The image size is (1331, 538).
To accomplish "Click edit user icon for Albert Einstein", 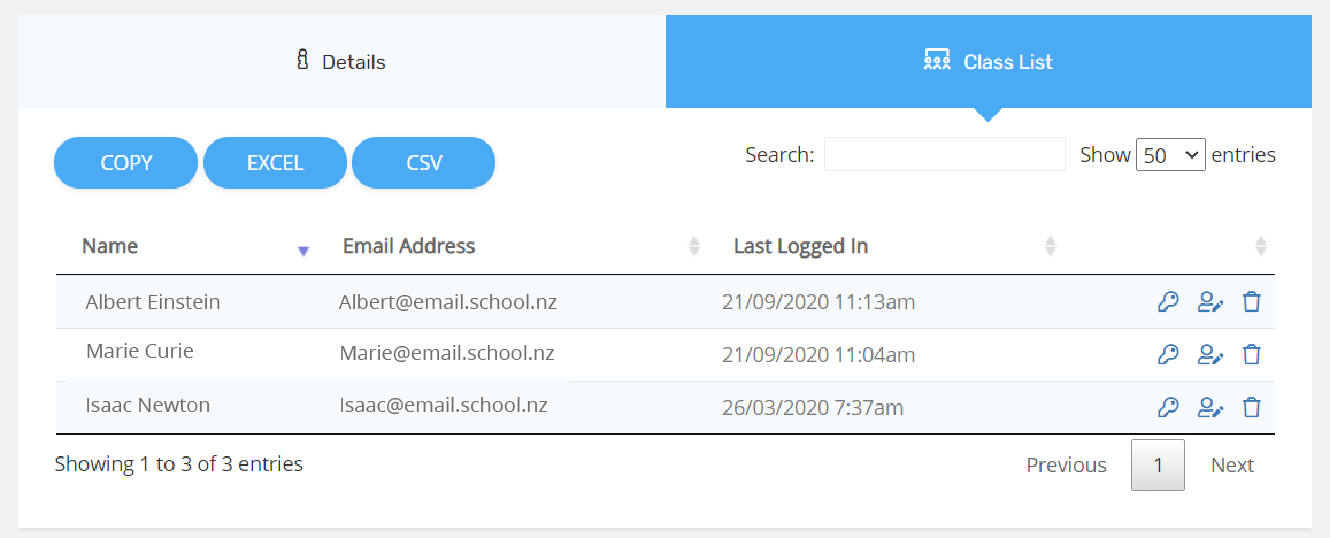I will click(x=1210, y=302).
